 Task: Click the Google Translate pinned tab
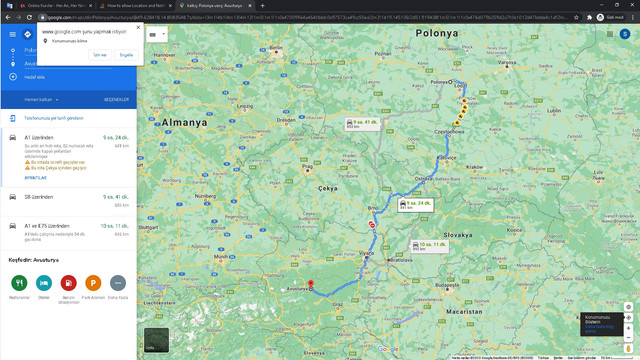coord(9,6)
